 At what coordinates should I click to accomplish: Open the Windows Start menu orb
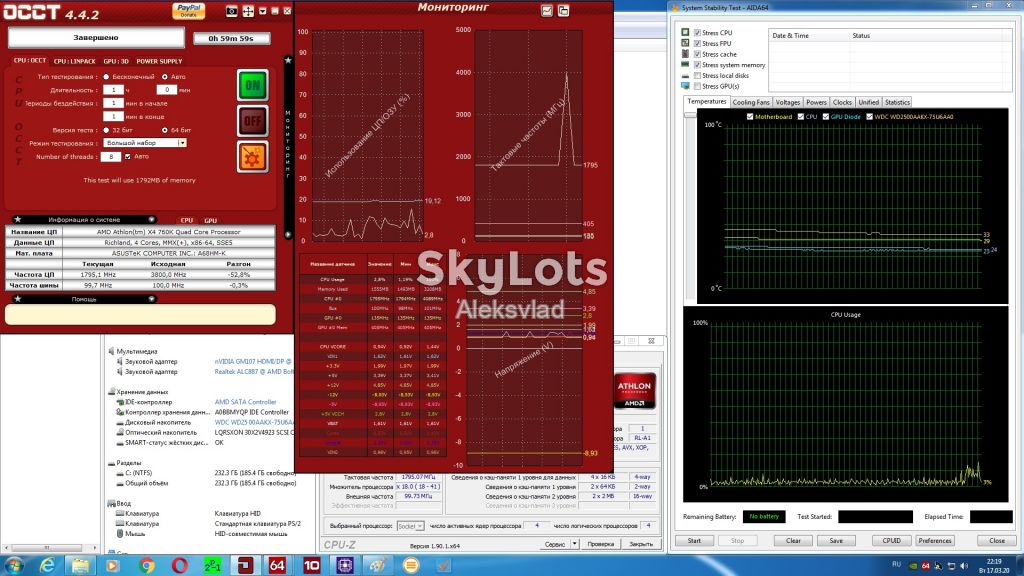tap(14, 565)
